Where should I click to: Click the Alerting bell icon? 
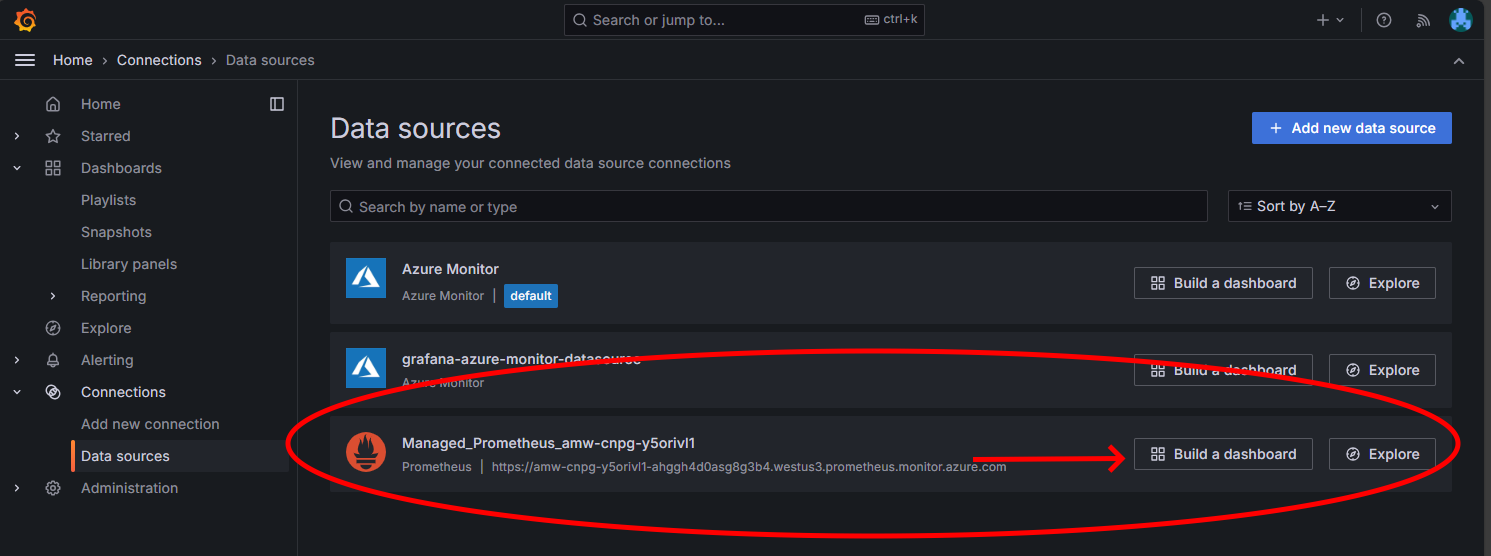coord(54,360)
